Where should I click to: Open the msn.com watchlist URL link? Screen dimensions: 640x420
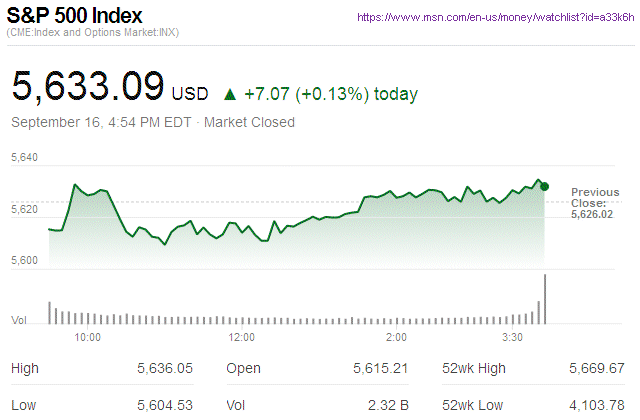click(x=495, y=18)
